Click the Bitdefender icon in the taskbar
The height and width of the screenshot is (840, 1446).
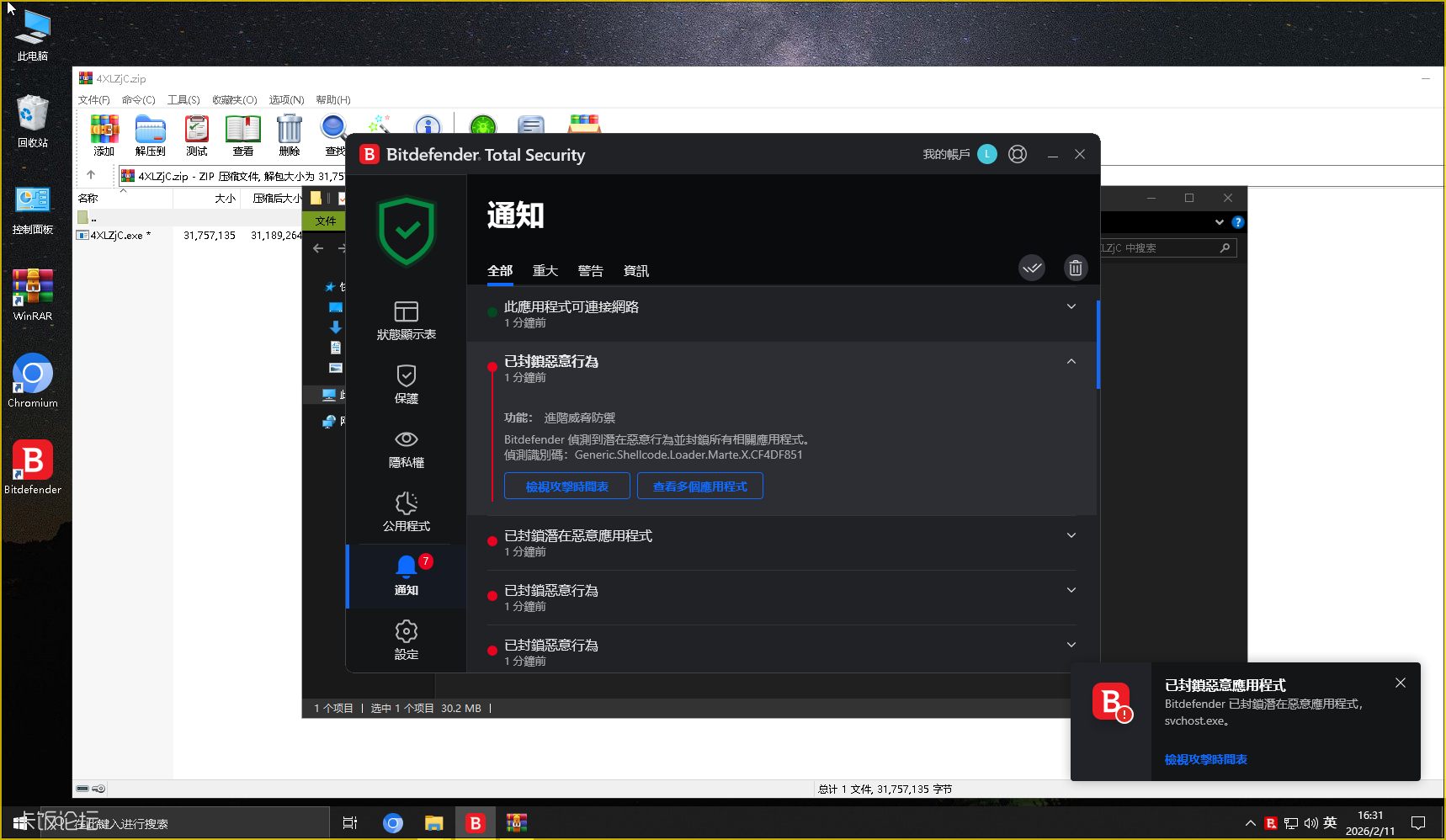click(476, 823)
